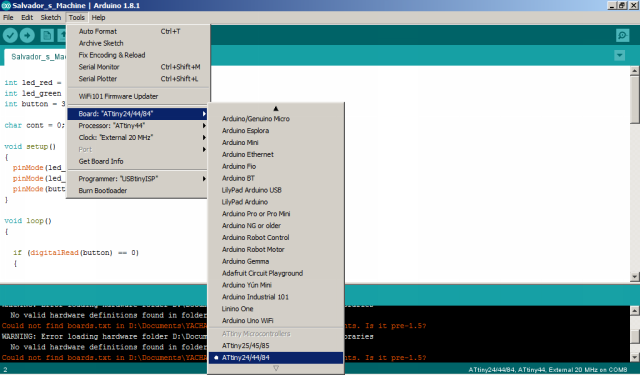Open the Edit menu
640x375 pixels.
tap(27, 18)
